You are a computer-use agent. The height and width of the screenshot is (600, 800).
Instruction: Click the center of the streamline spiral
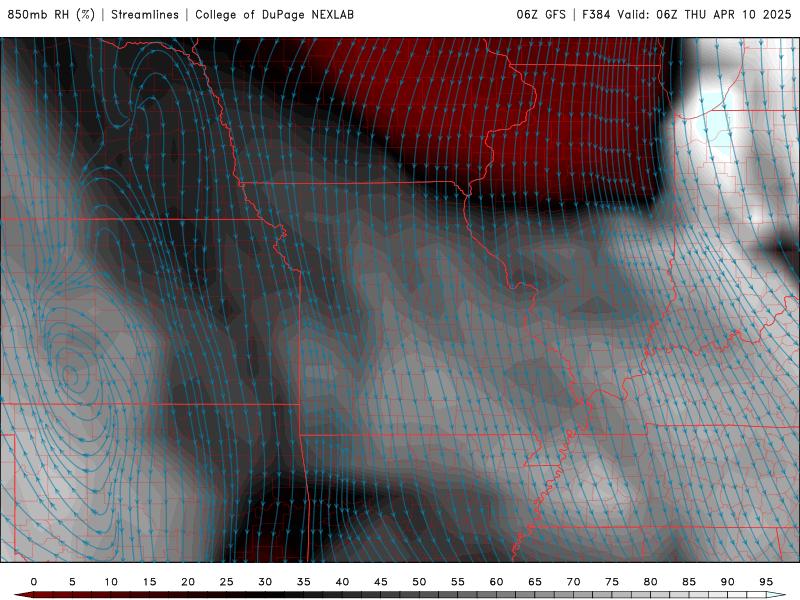click(x=71, y=377)
